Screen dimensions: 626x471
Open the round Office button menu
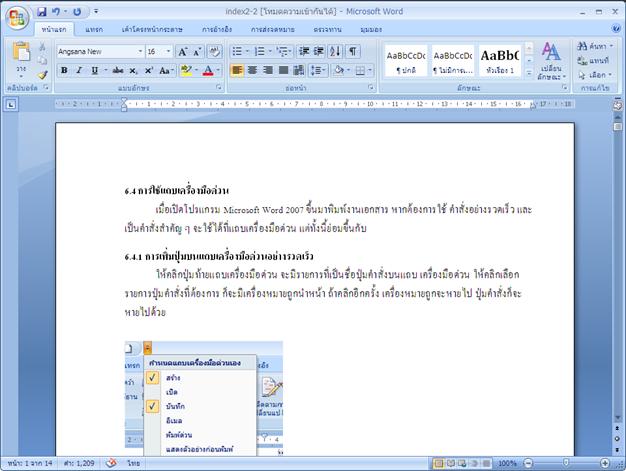coord(17,18)
